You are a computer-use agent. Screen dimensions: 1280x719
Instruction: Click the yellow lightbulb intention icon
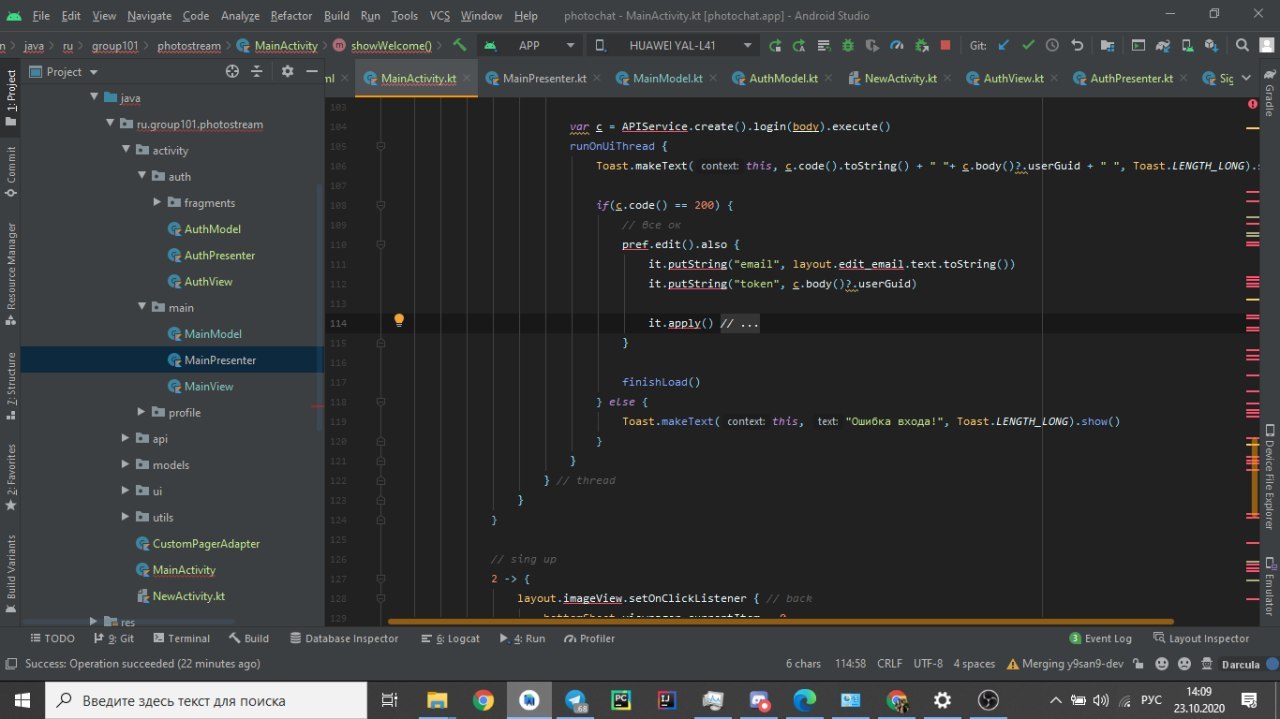398,321
